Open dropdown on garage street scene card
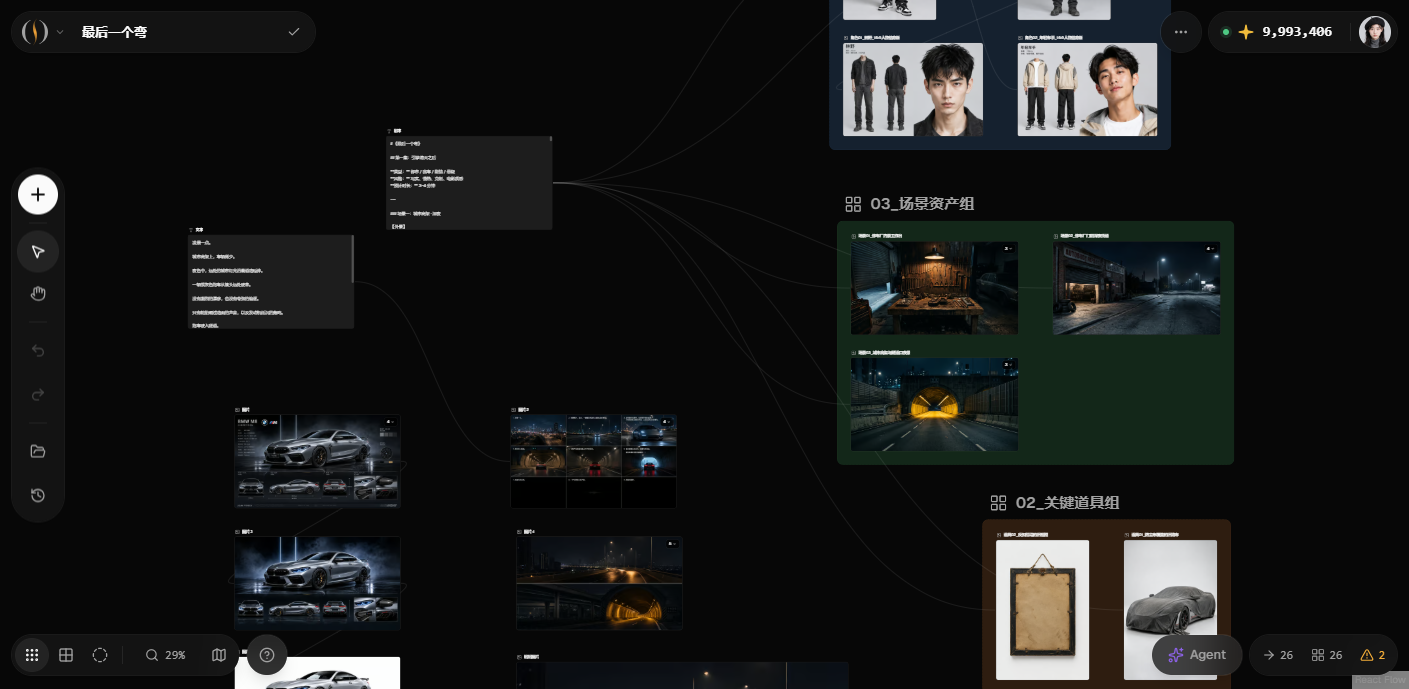 coord(1209,249)
